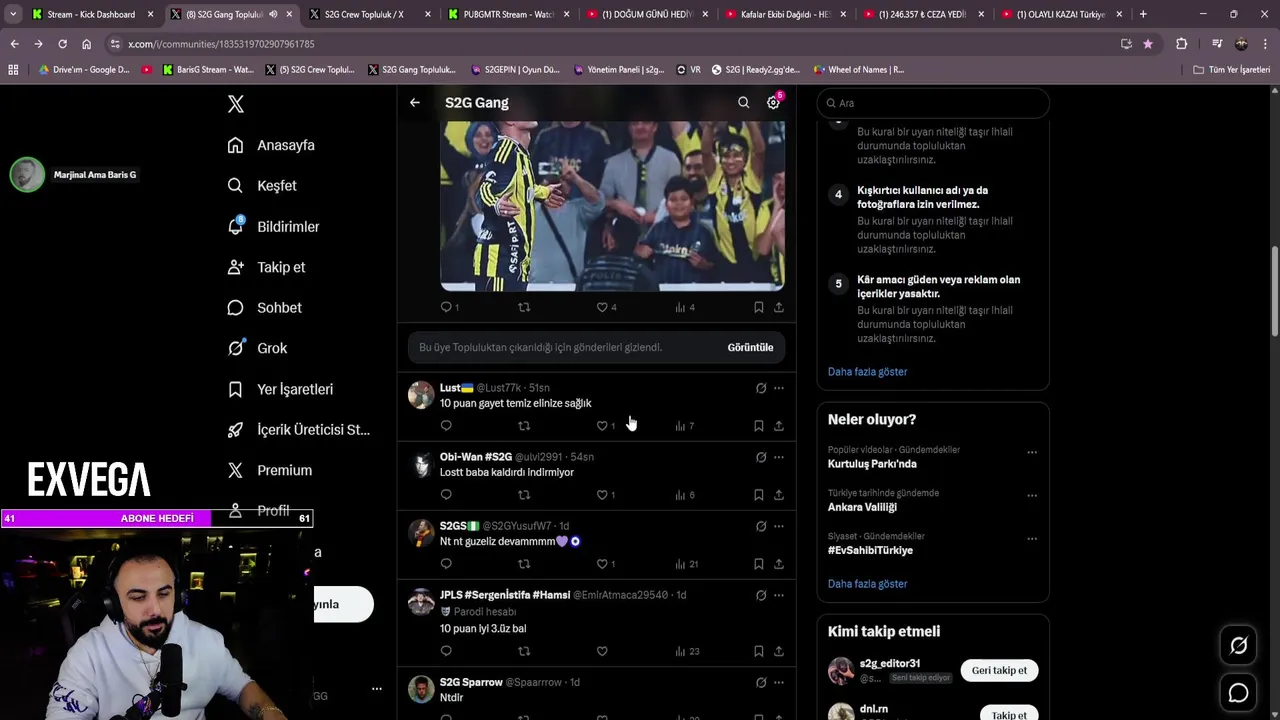
Task: Open Grok action on S2G Sparrow's post
Action: click(x=761, y=682)
